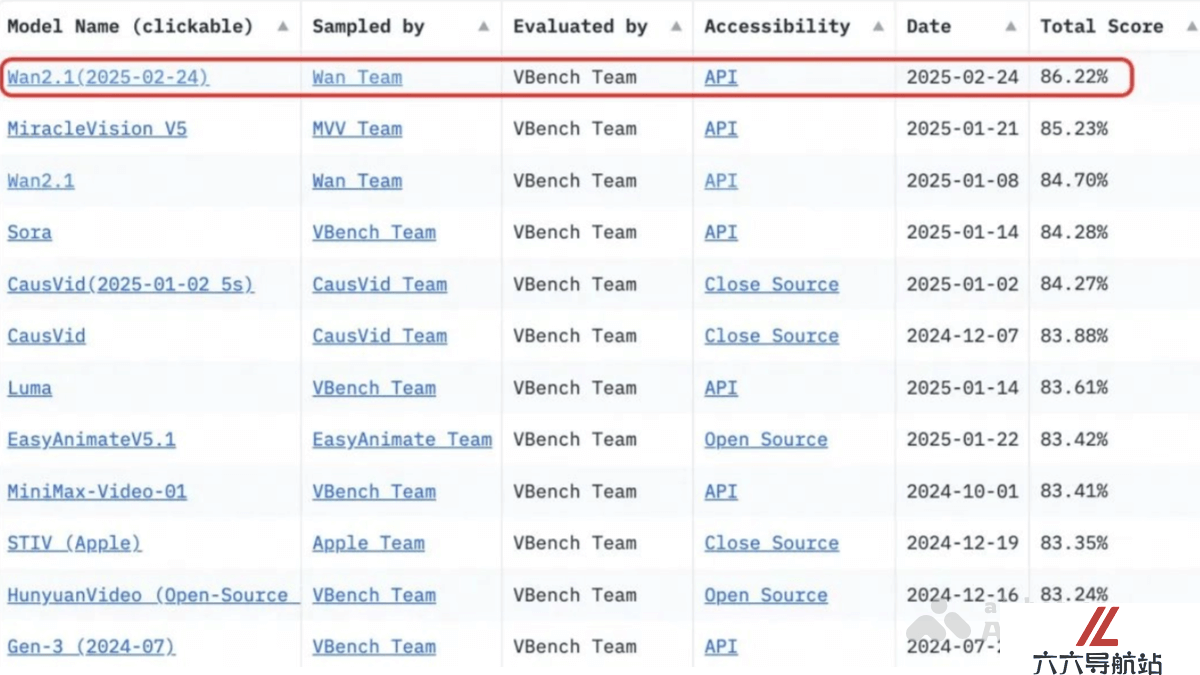Viewport: 1200px width, 675px height.
Task: Open the Sora model link
Action: (x=29, y=233)
